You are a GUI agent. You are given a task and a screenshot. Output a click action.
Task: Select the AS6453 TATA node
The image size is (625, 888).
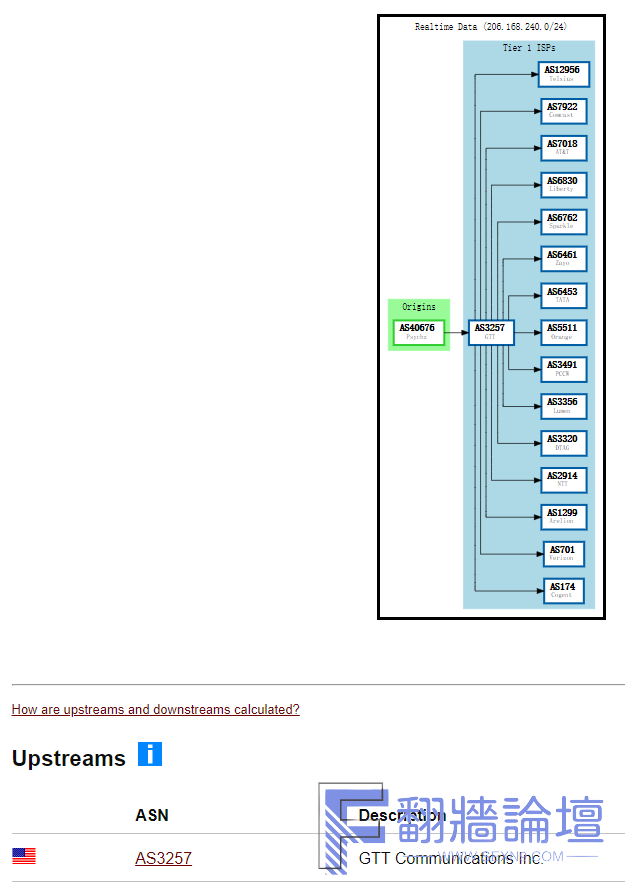(x=563, y=295)
